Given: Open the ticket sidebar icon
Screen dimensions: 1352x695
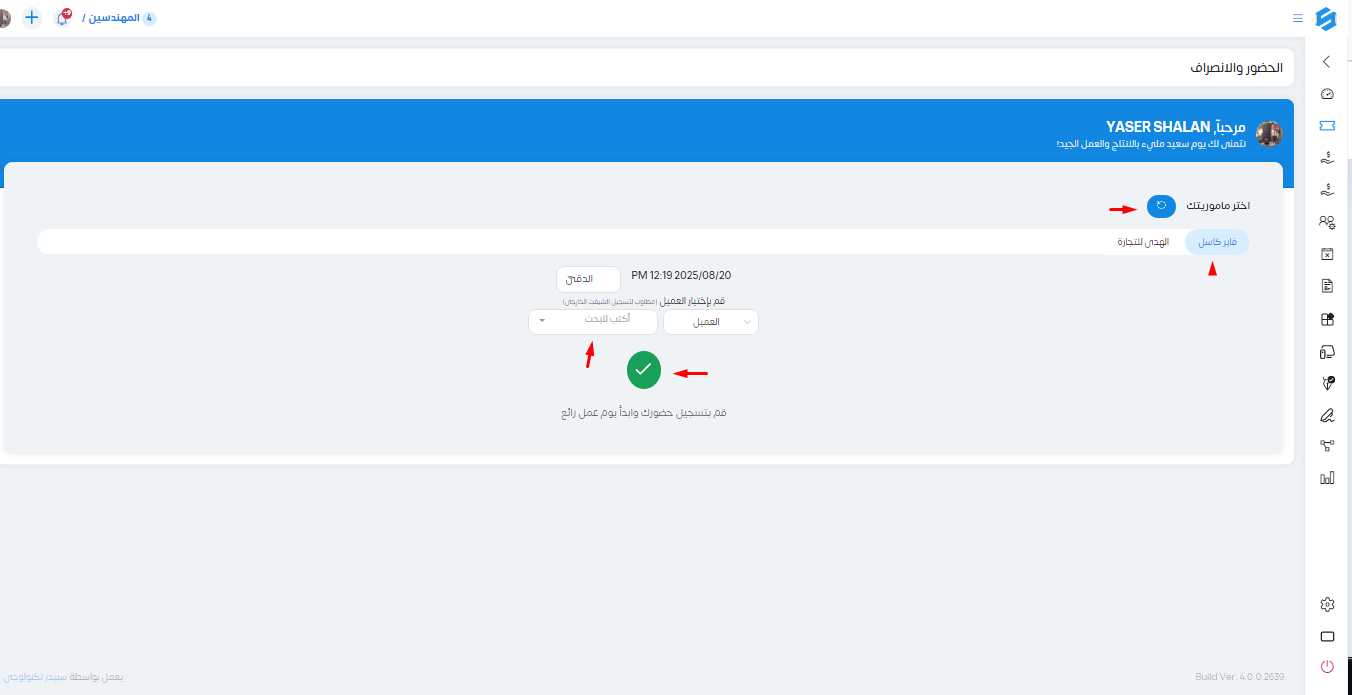Looking at the screenshot, I should 1327,126.
